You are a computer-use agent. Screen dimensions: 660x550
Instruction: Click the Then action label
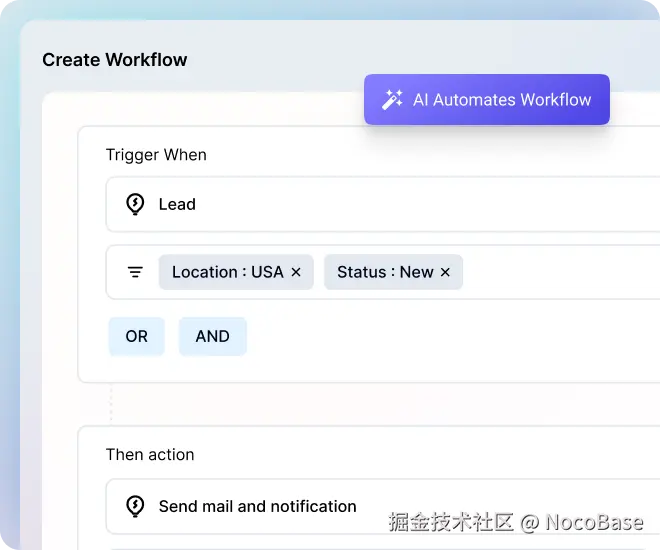click(150, 454)
